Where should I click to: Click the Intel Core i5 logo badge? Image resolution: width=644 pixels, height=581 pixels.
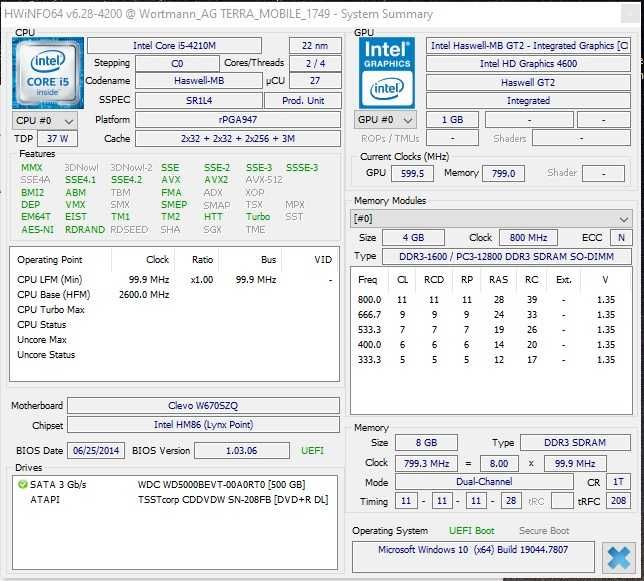pyautogui.click(x=48, y=73)
